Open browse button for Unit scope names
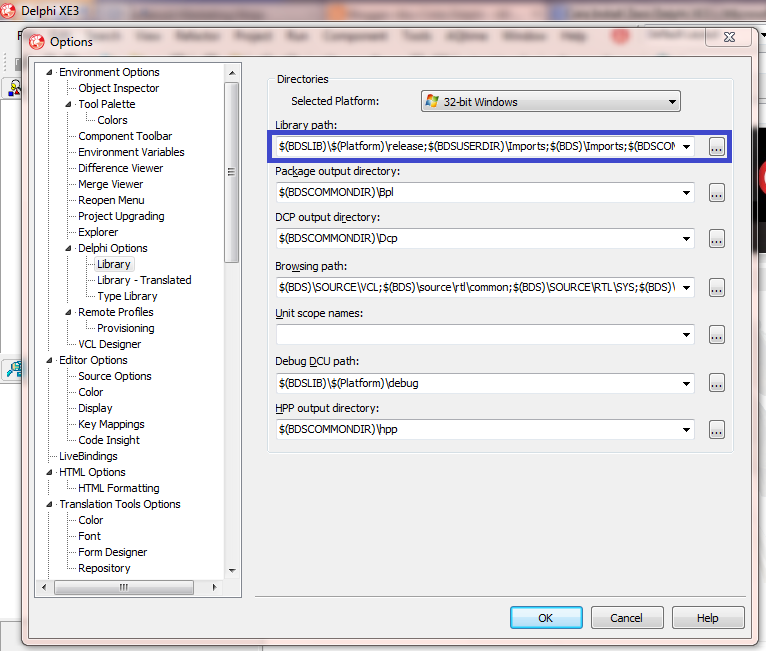The image size is (766, 651). (716, 335)
